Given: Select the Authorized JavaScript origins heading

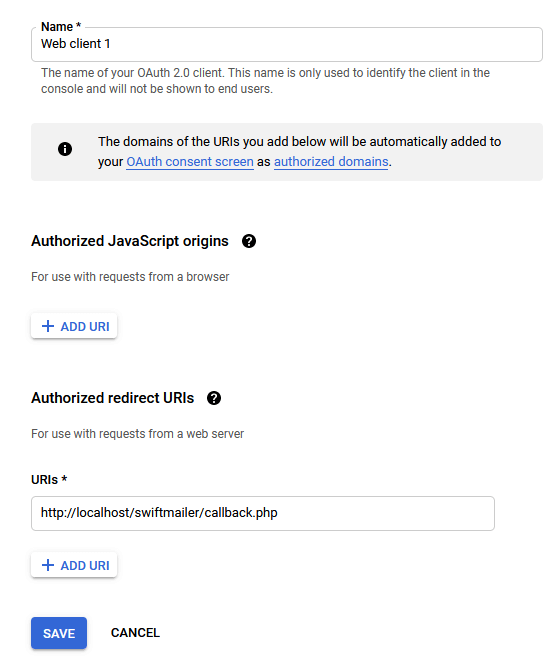Looking at the screenshot, I should (x=130, y=241).
